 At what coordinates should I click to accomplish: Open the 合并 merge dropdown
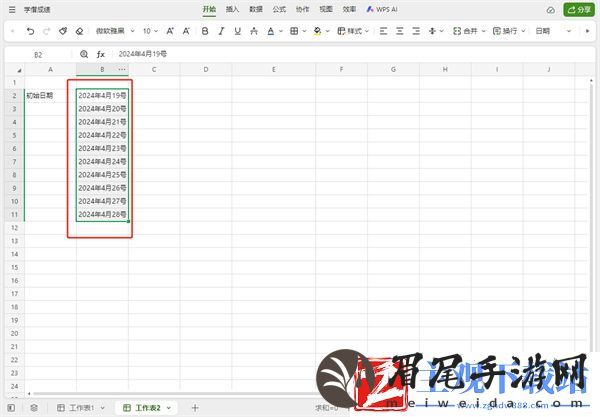(x=469, y=31)
